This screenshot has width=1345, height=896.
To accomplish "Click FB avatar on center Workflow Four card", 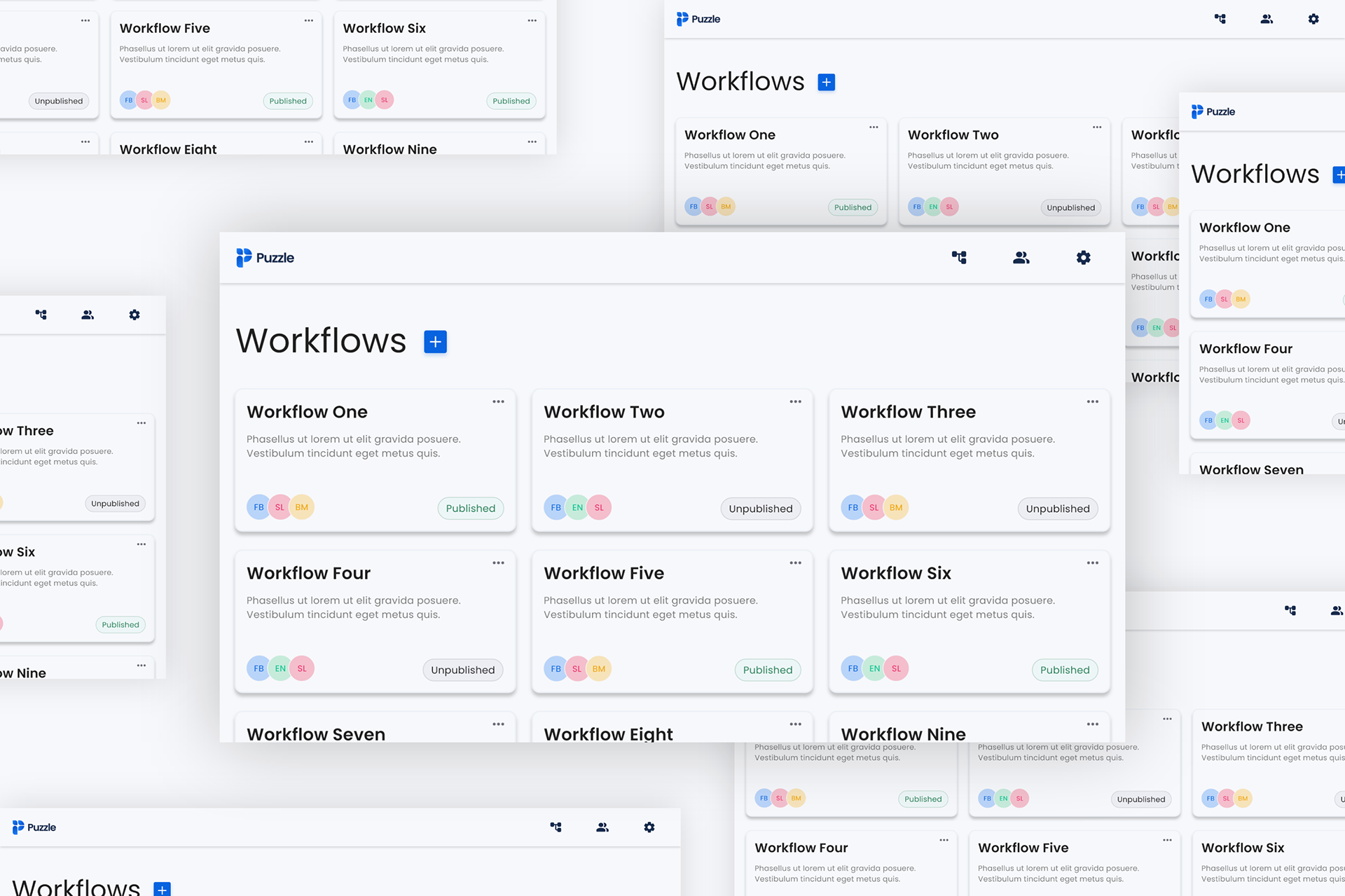I will point(258,668).
